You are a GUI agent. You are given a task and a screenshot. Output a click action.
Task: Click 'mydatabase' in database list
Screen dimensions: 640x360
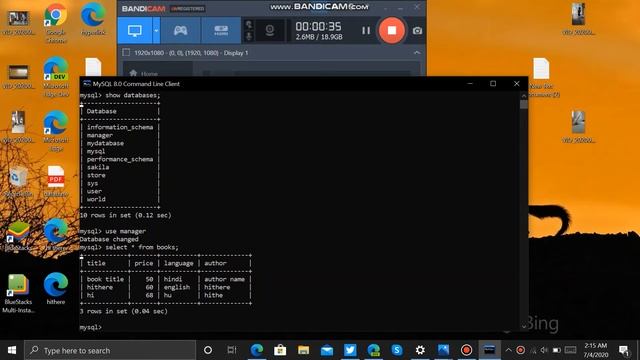coord(105,143)
